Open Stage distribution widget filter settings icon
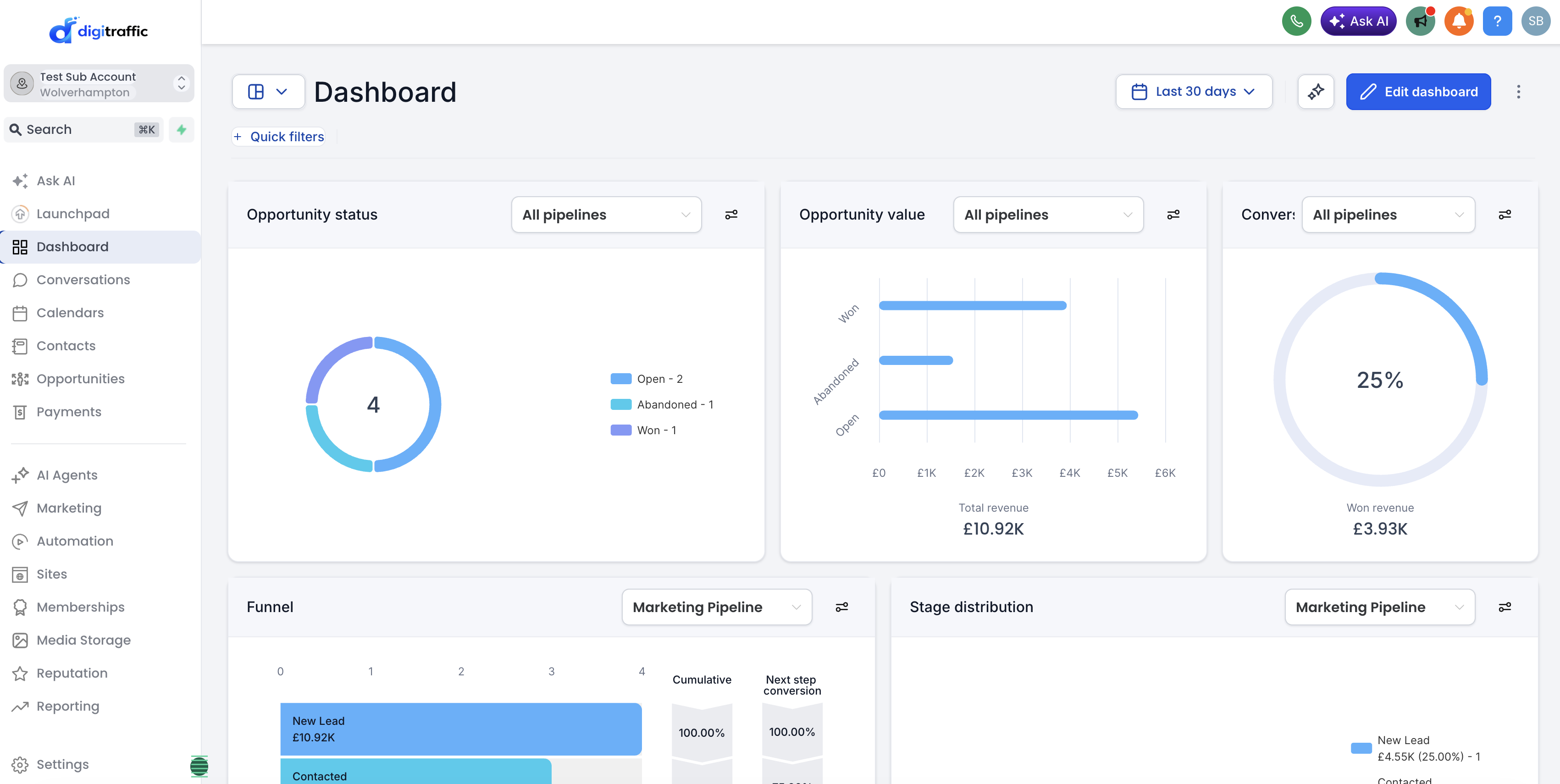The image size is (1560, 784). 1504,607
